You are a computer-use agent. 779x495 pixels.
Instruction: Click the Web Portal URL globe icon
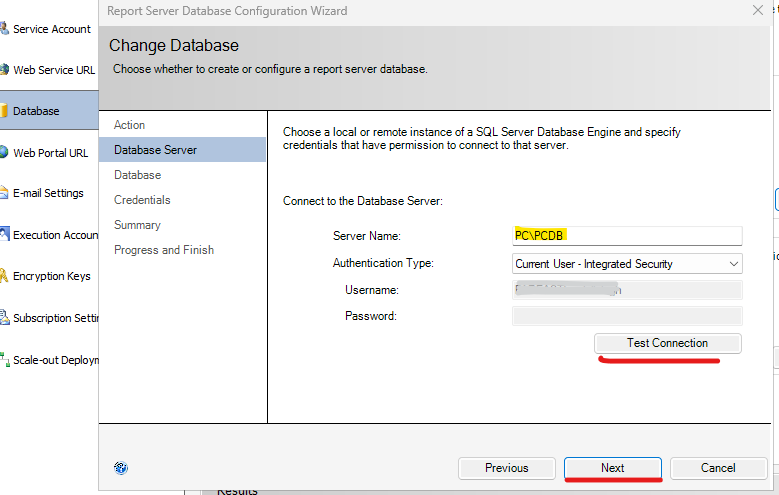(x=4, y=152)
